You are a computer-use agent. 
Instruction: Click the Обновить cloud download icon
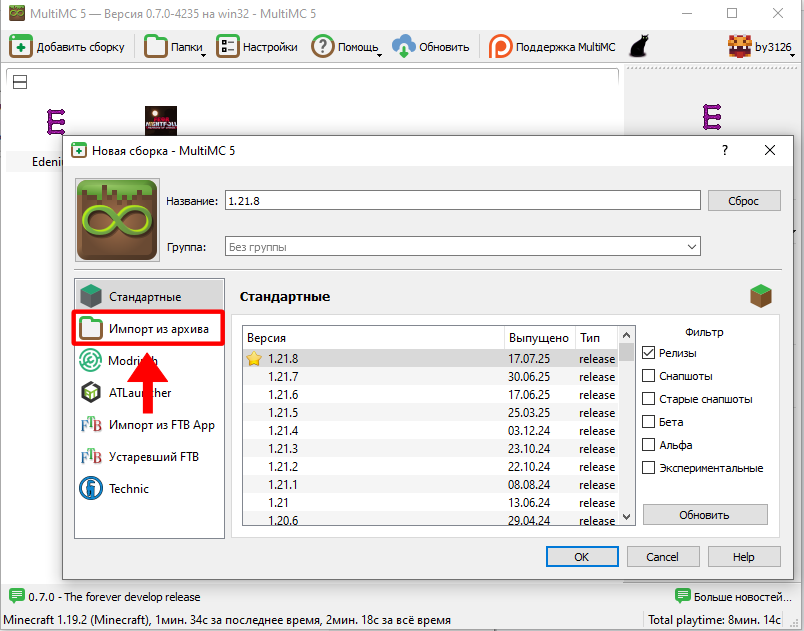coord(404,47)
